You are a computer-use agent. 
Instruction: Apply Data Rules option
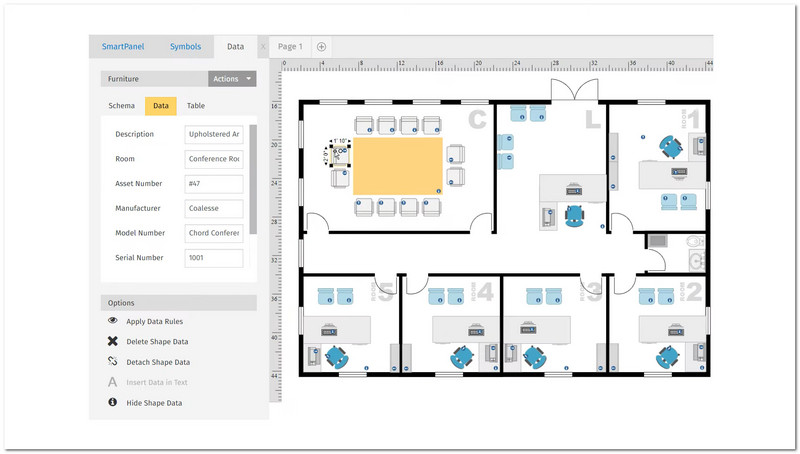[155, 321]
